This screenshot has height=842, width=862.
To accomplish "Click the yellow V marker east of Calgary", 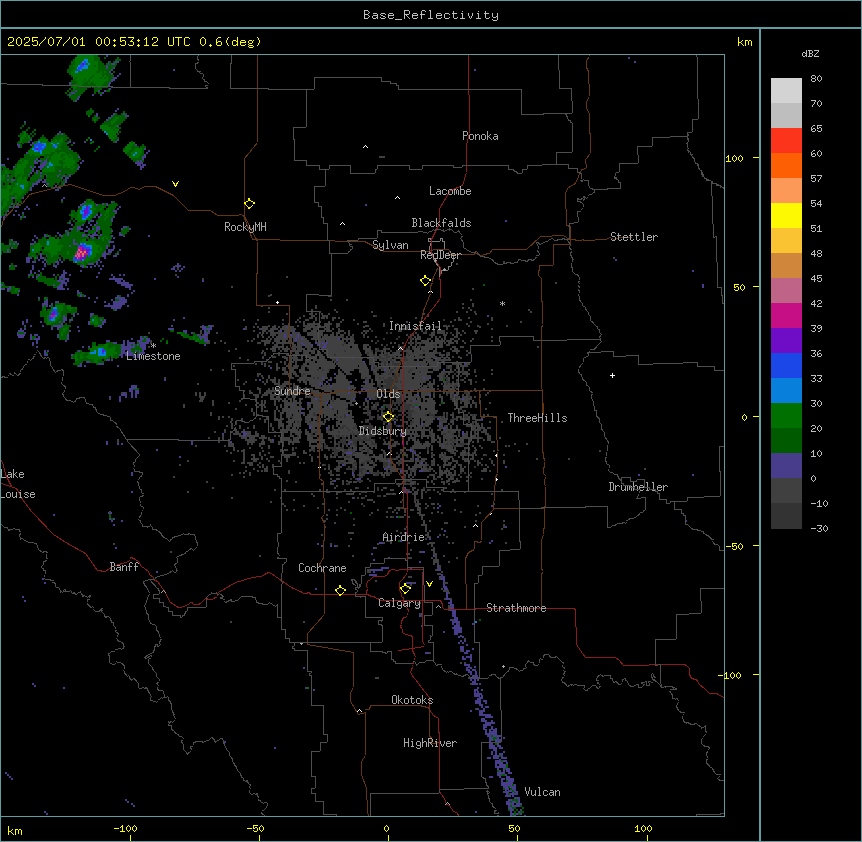I will pos(429,584).
